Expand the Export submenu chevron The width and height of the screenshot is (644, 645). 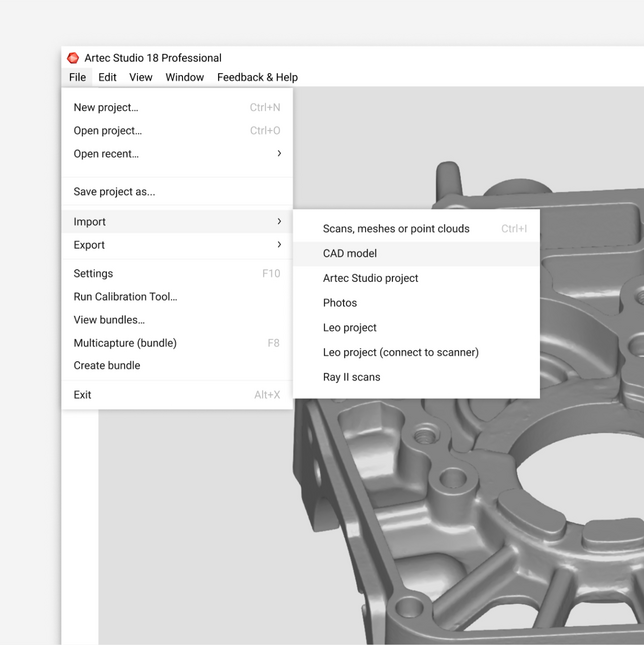(x=279, y=244)
